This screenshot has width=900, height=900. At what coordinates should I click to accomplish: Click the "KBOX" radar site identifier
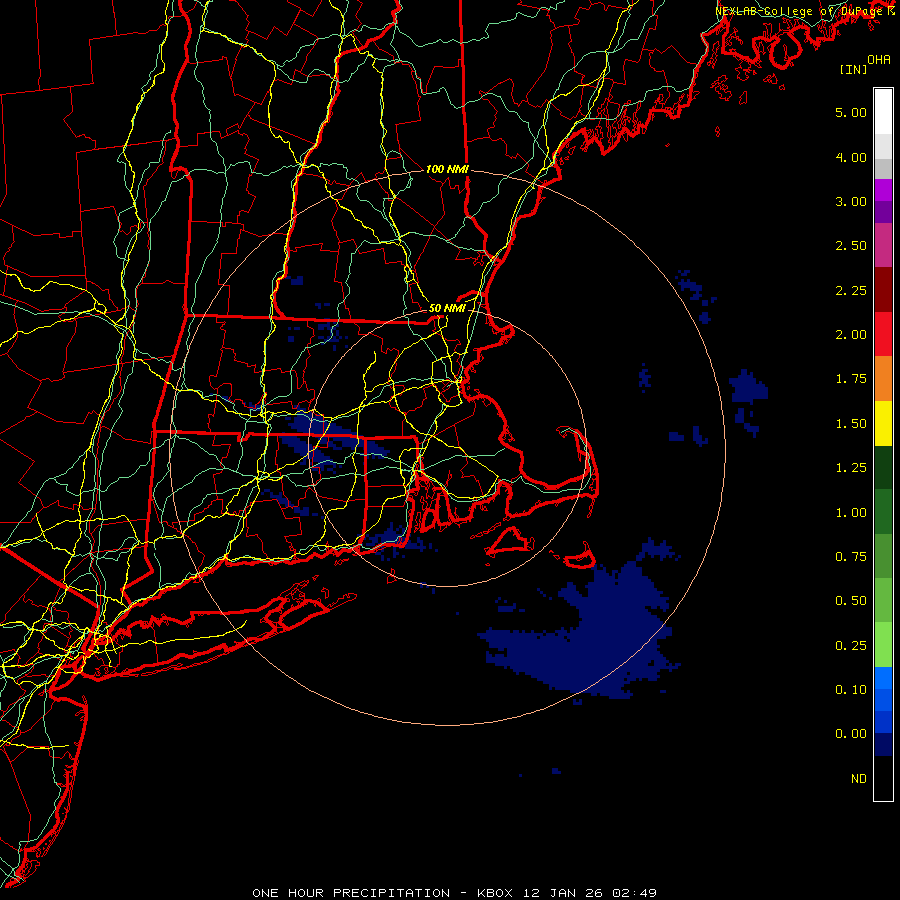[495, 893]
